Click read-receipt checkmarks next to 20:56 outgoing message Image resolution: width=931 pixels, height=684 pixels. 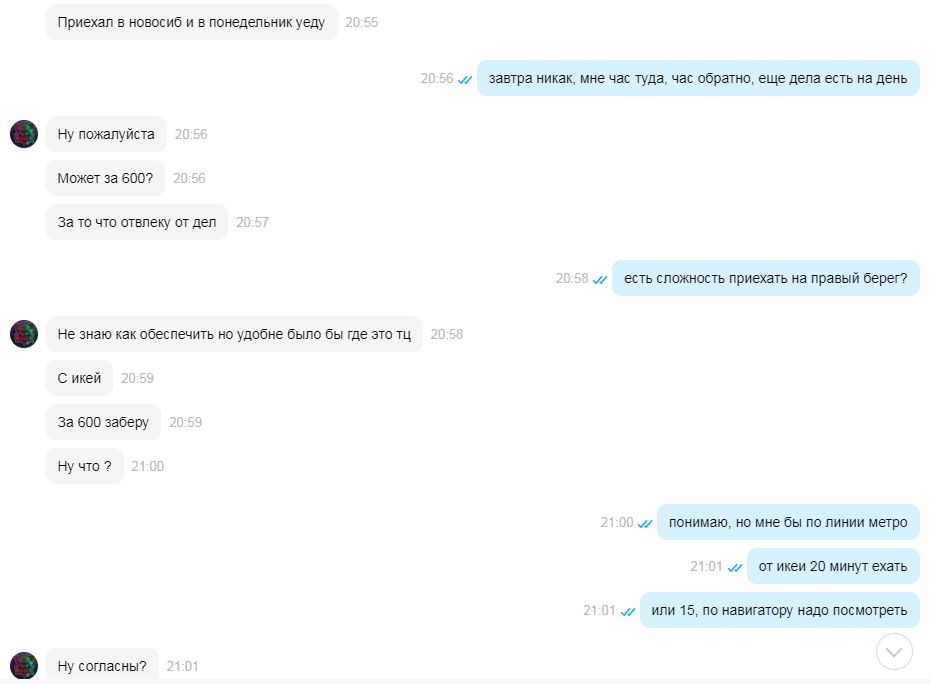(x=465, y=80)
